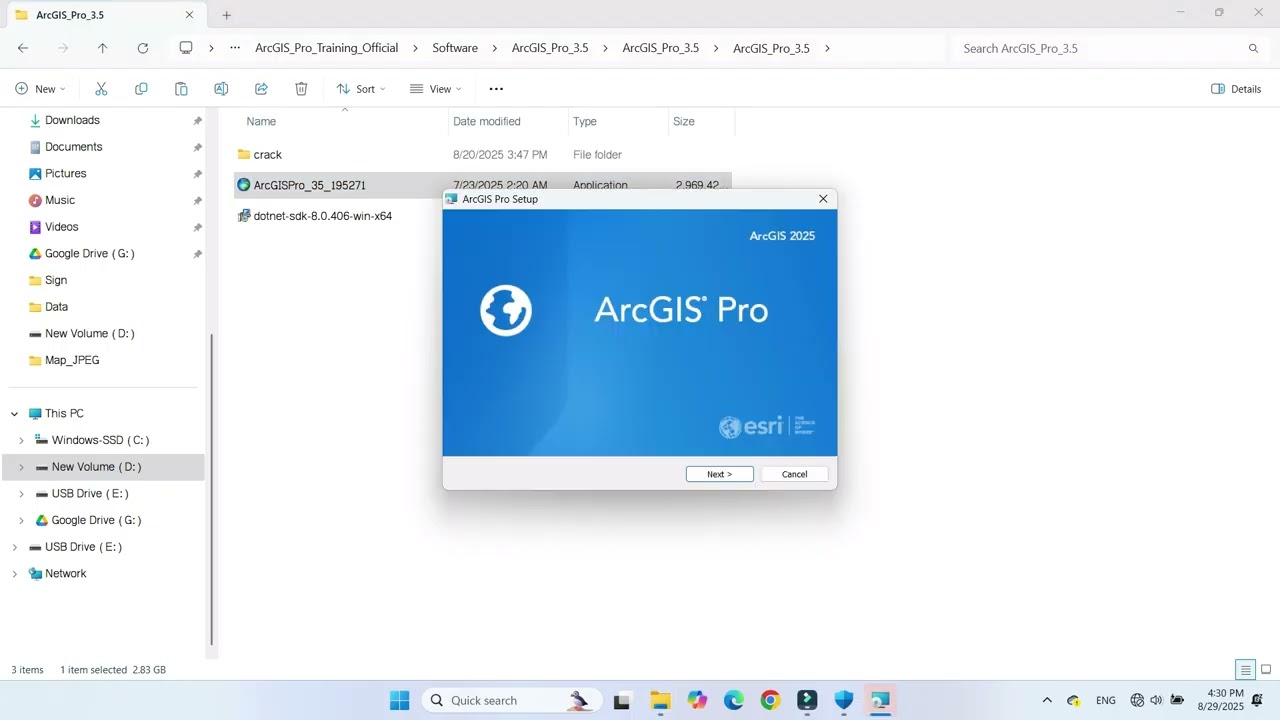Open the View dropdown
Viewport: 1280px width, 720px height.
(436, 89)
